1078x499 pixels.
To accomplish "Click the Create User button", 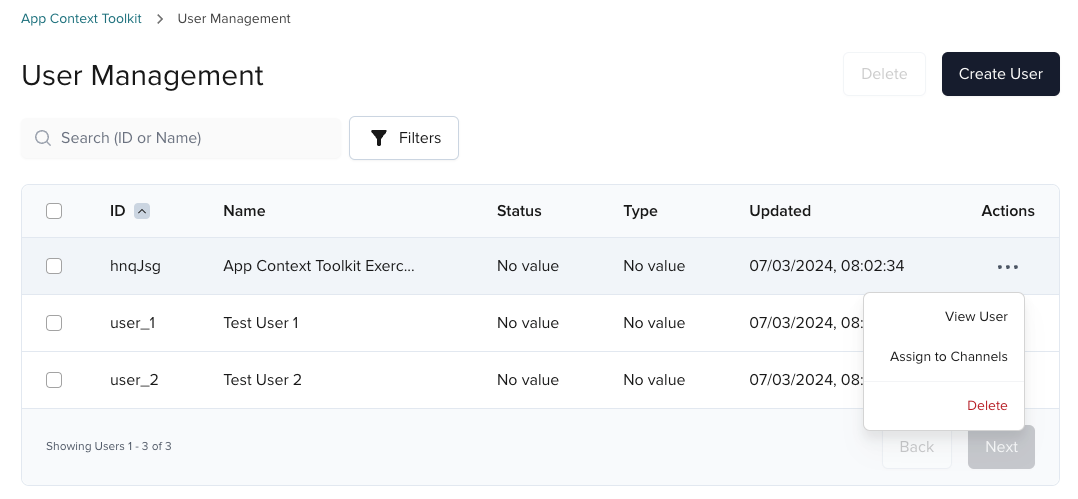I will click(x=1000, y=74).
